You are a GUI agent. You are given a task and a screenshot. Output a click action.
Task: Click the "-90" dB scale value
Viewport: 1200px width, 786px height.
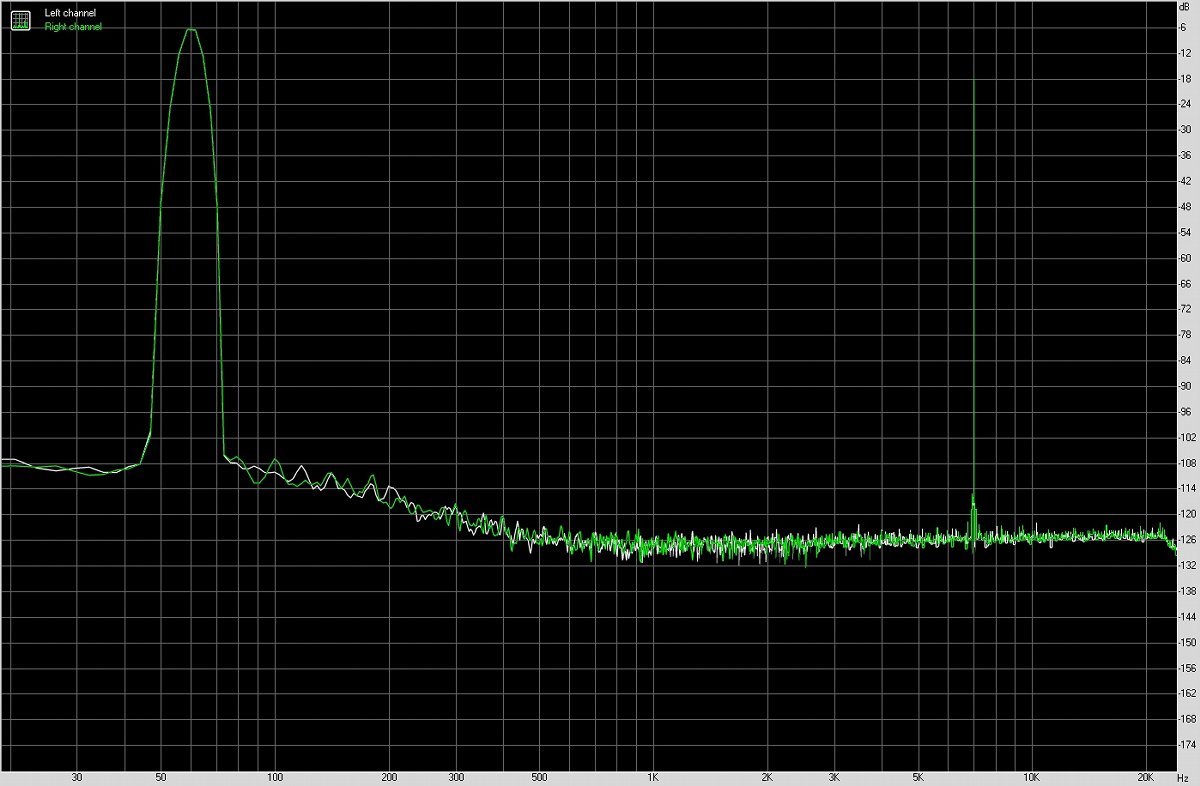(1185, 386)
